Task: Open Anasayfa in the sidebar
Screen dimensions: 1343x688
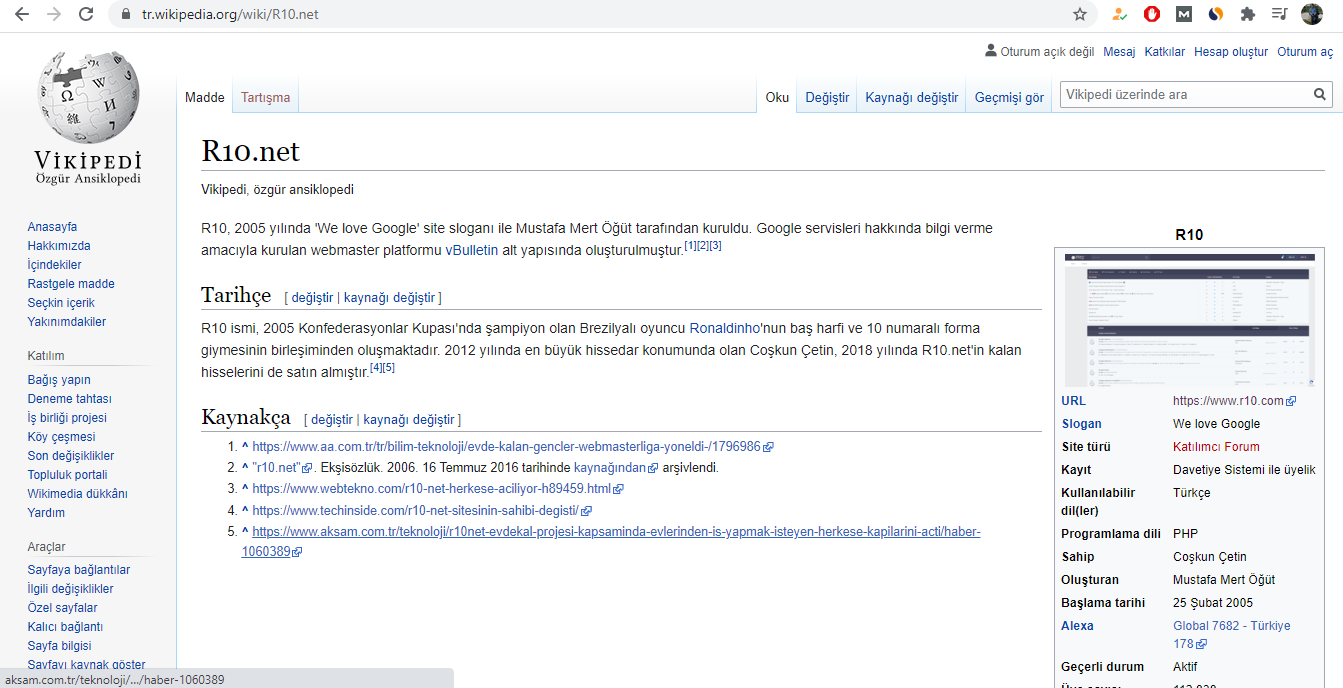Action: coord(52,227)
